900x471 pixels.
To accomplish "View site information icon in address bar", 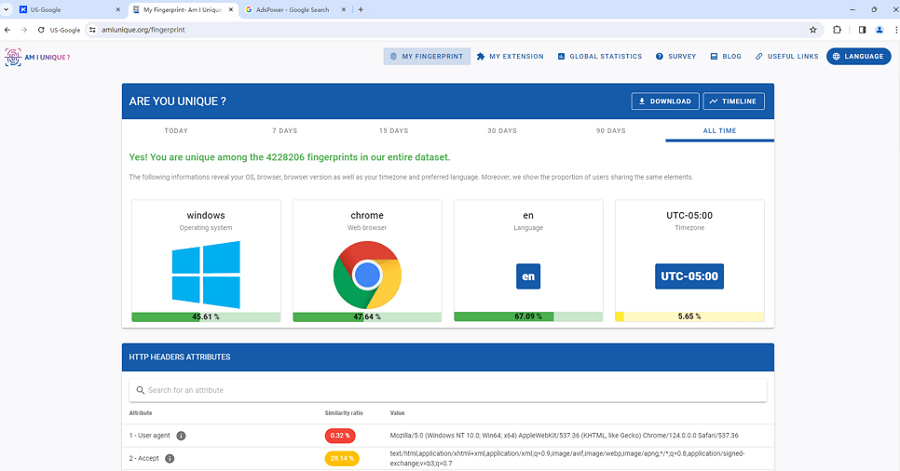I will (92, 30).
